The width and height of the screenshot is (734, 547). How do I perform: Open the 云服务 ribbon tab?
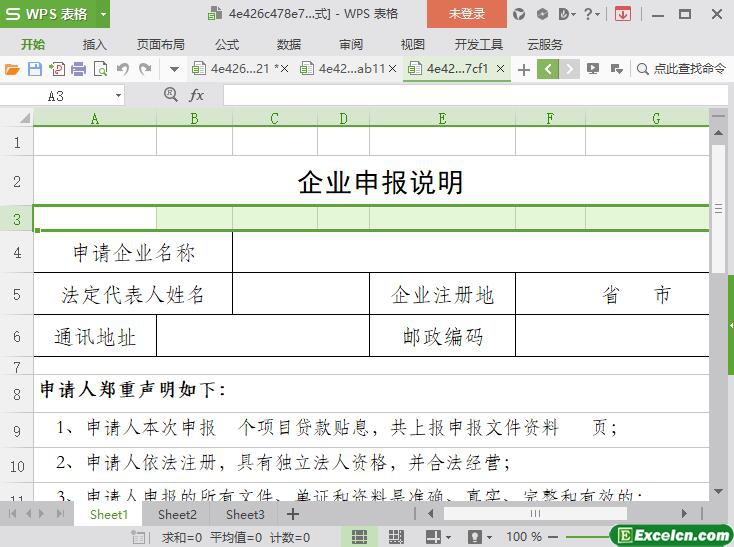click(x=544, y=45)
